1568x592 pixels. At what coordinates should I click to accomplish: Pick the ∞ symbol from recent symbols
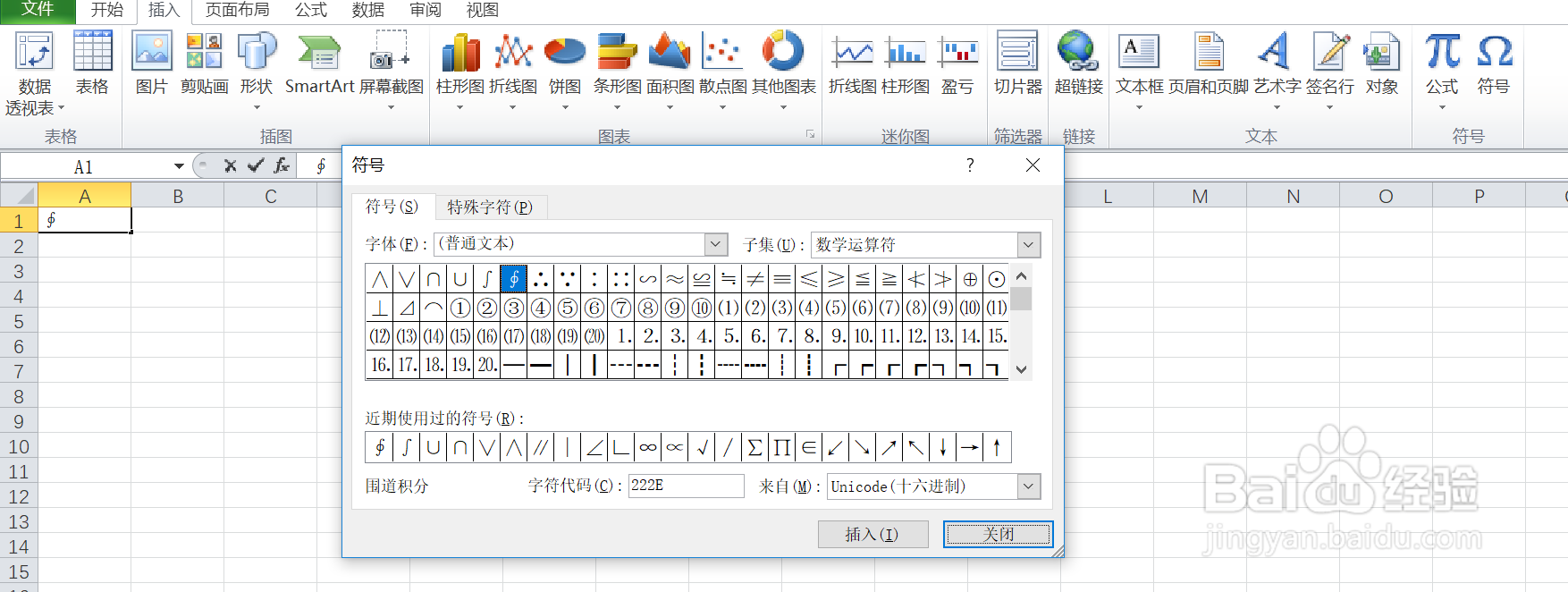pos(648,447)
